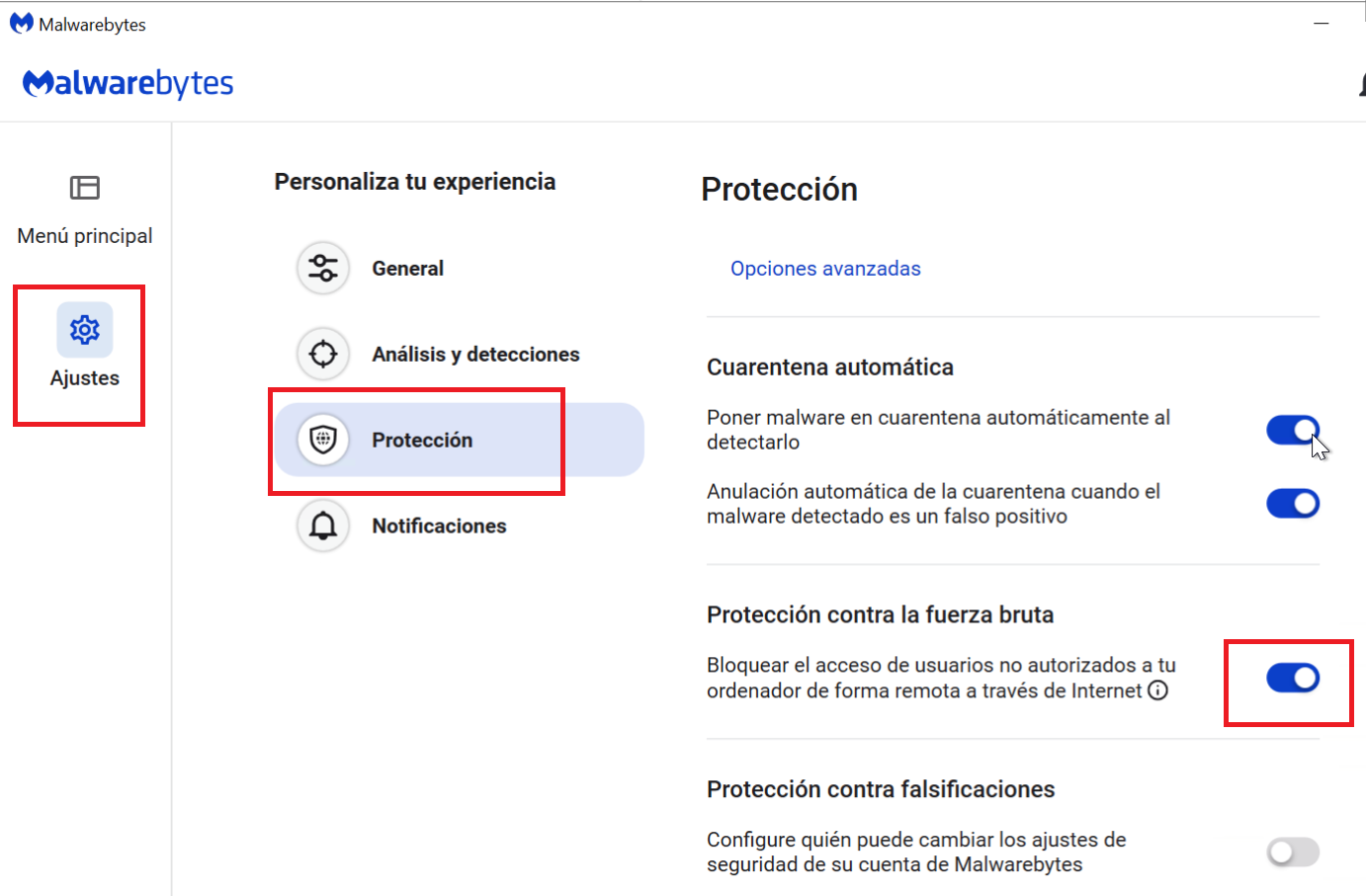
Task: Toggle brute force remote access blocking
Action: [1292, 678]
